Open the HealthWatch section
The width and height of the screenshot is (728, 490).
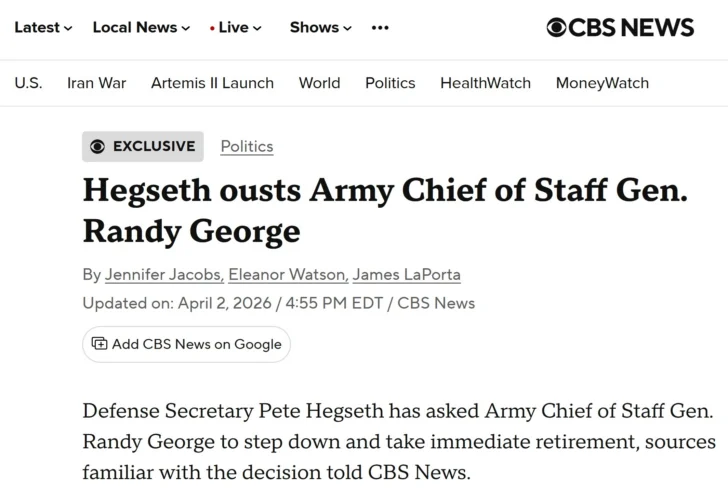[x=485, y=83]
